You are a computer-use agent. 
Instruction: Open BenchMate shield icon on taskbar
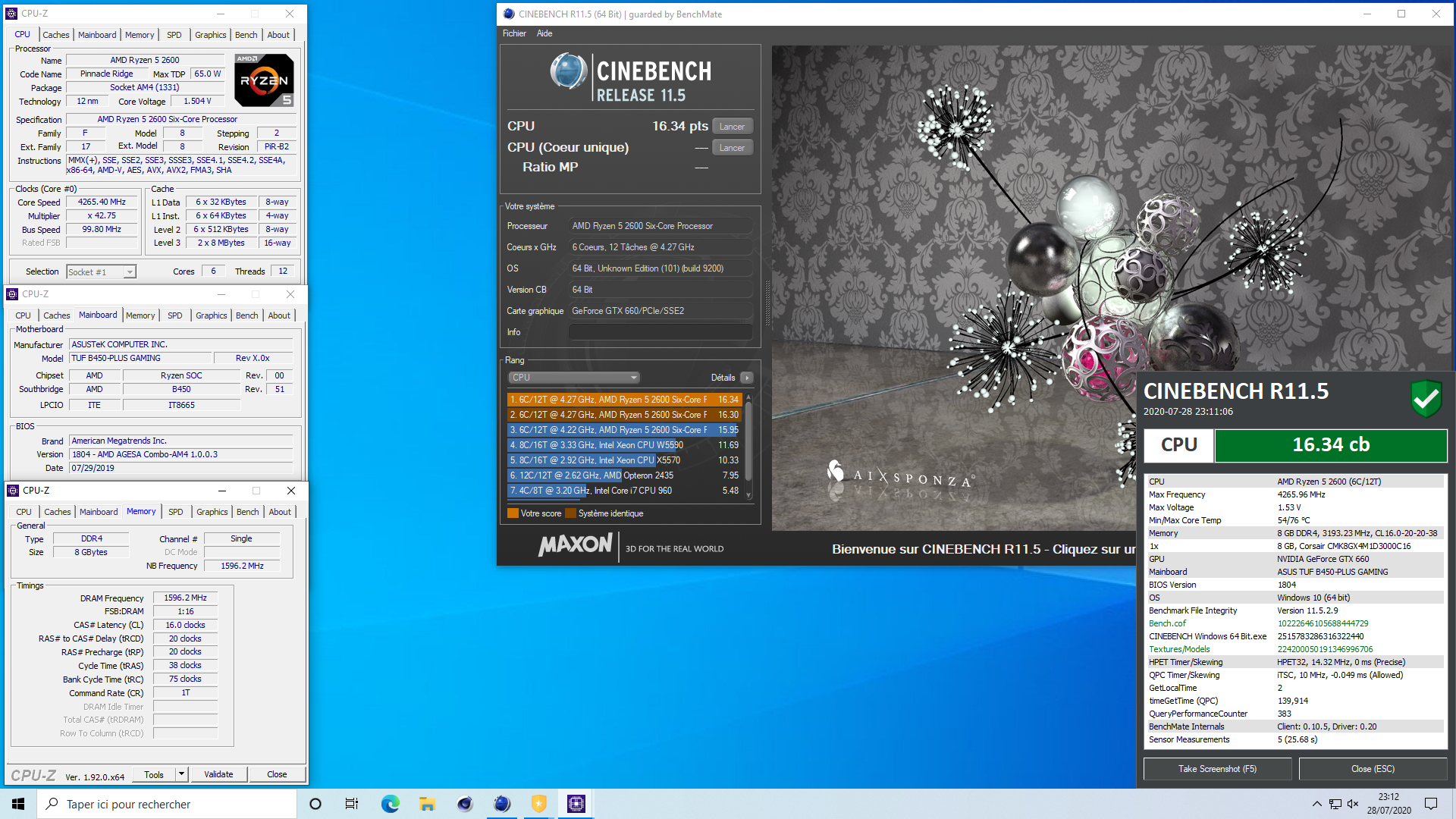coord(539,804)
